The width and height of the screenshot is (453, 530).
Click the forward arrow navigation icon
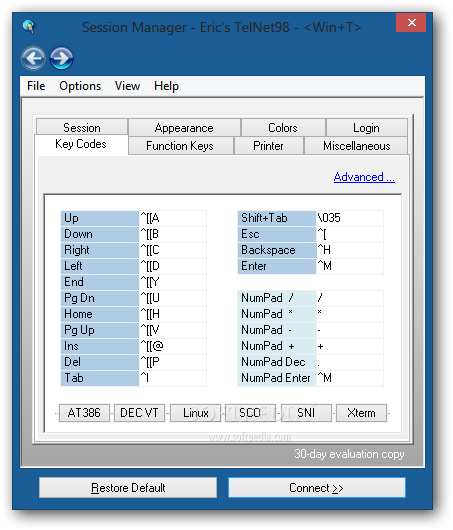(x=61, y=58)
